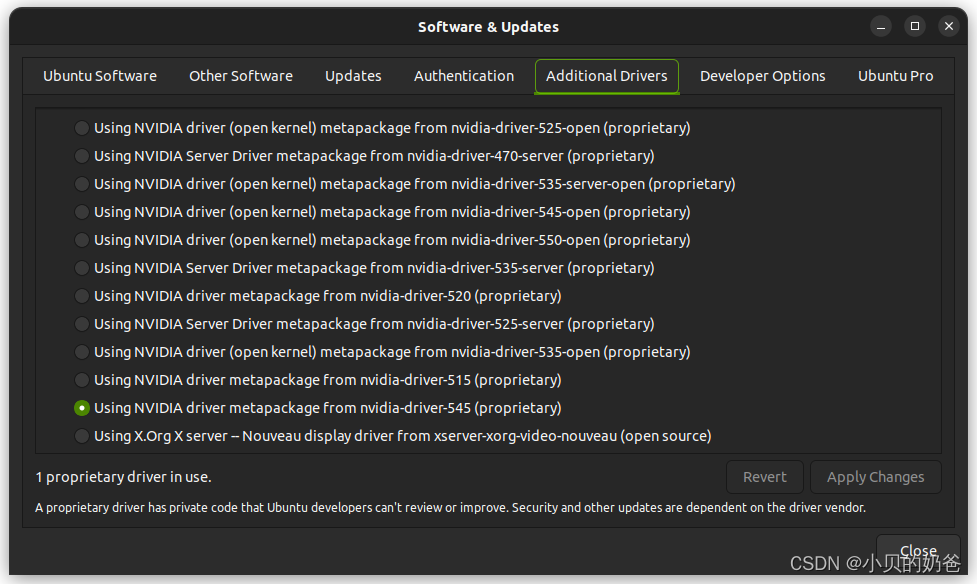This screenshot has height=584, width=977.
Task: Open the Ubuntu Software tab
Action: pos(100,76)
